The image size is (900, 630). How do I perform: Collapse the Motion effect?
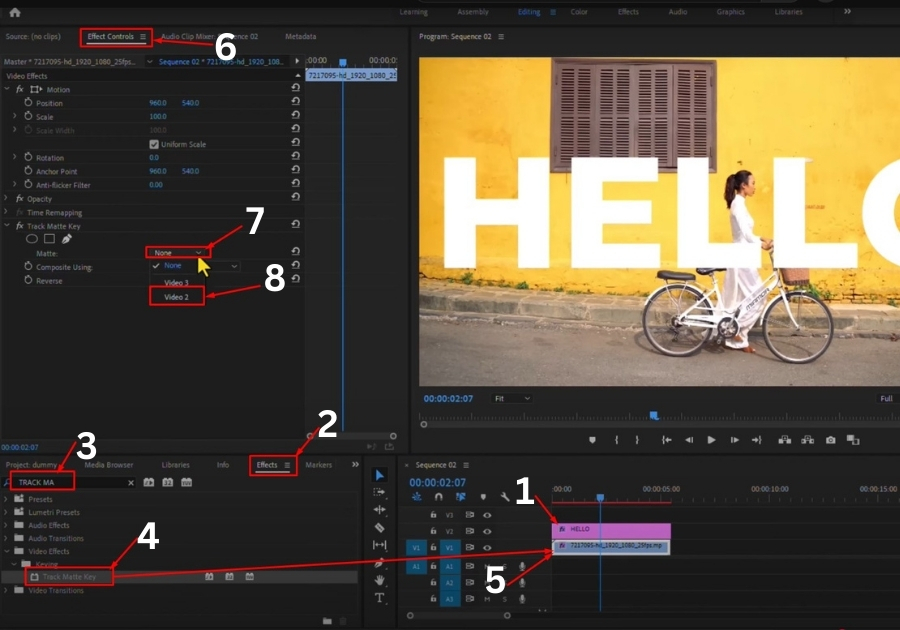coord(7,89)
